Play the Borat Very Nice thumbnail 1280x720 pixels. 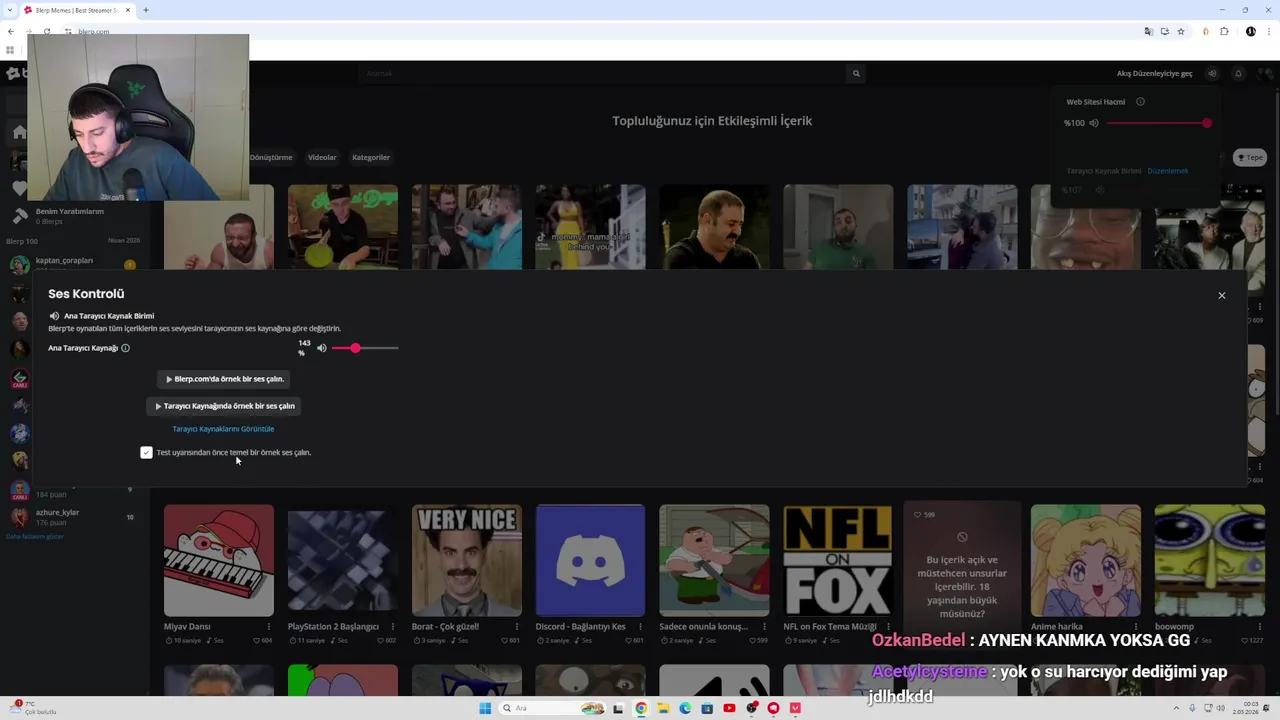467,560
